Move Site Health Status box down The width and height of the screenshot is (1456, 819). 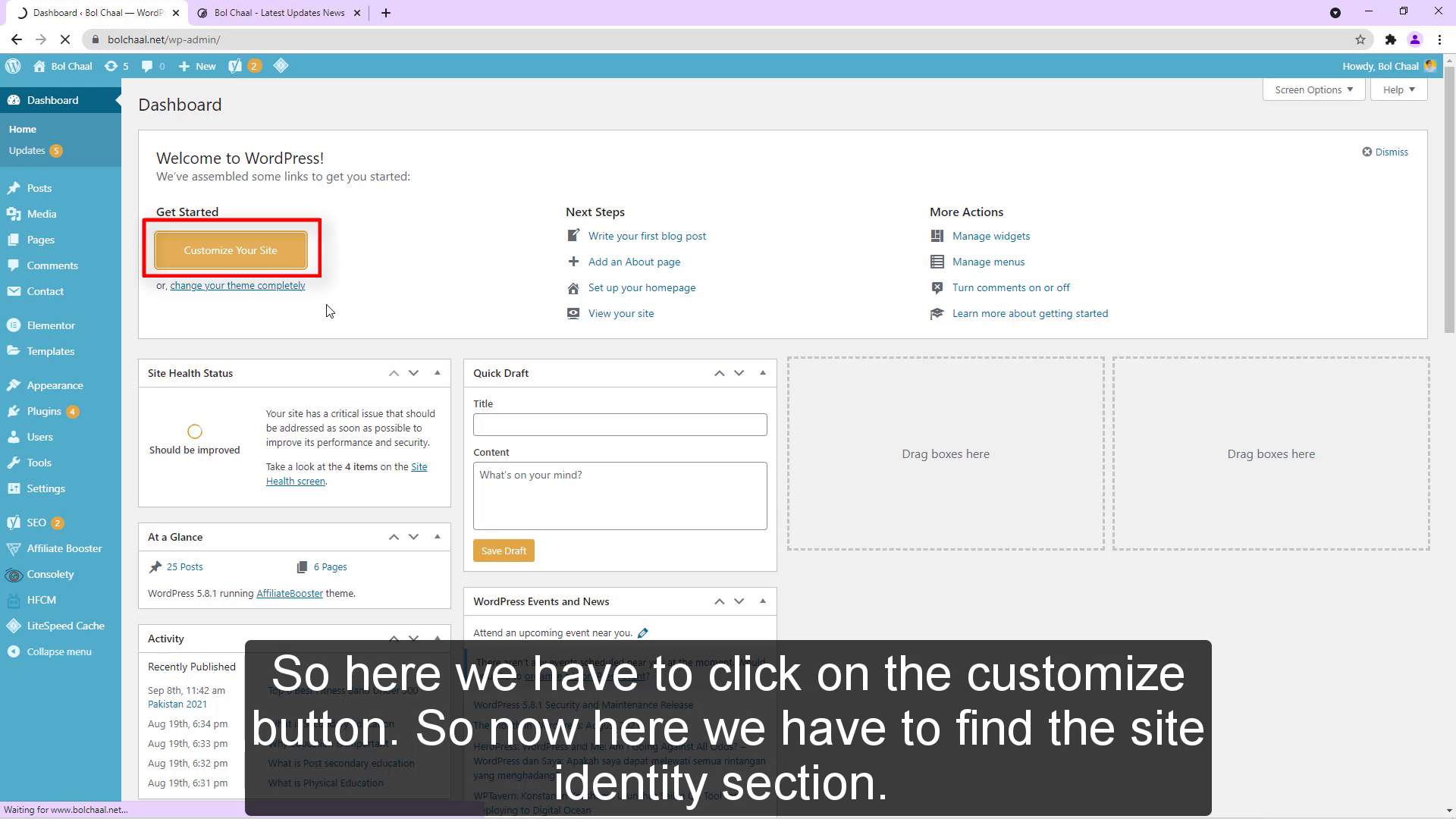click(x=413, y=373)
